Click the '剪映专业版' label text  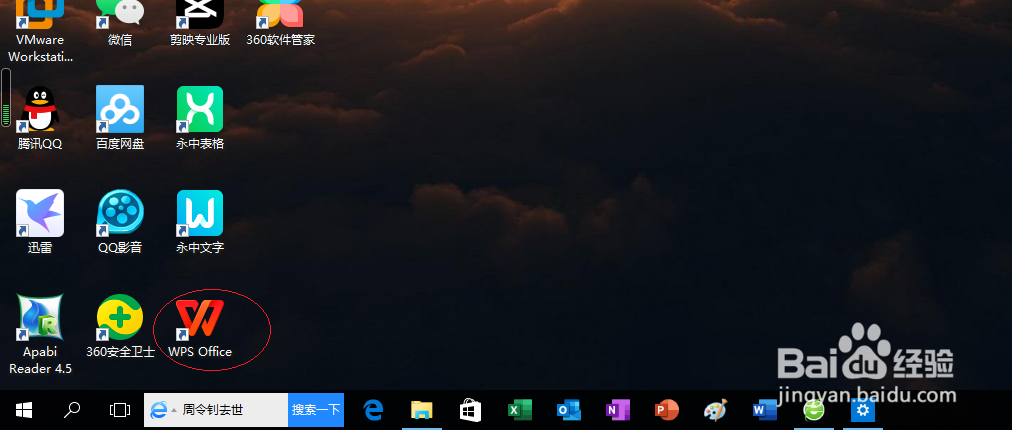[x=200, y=39]
